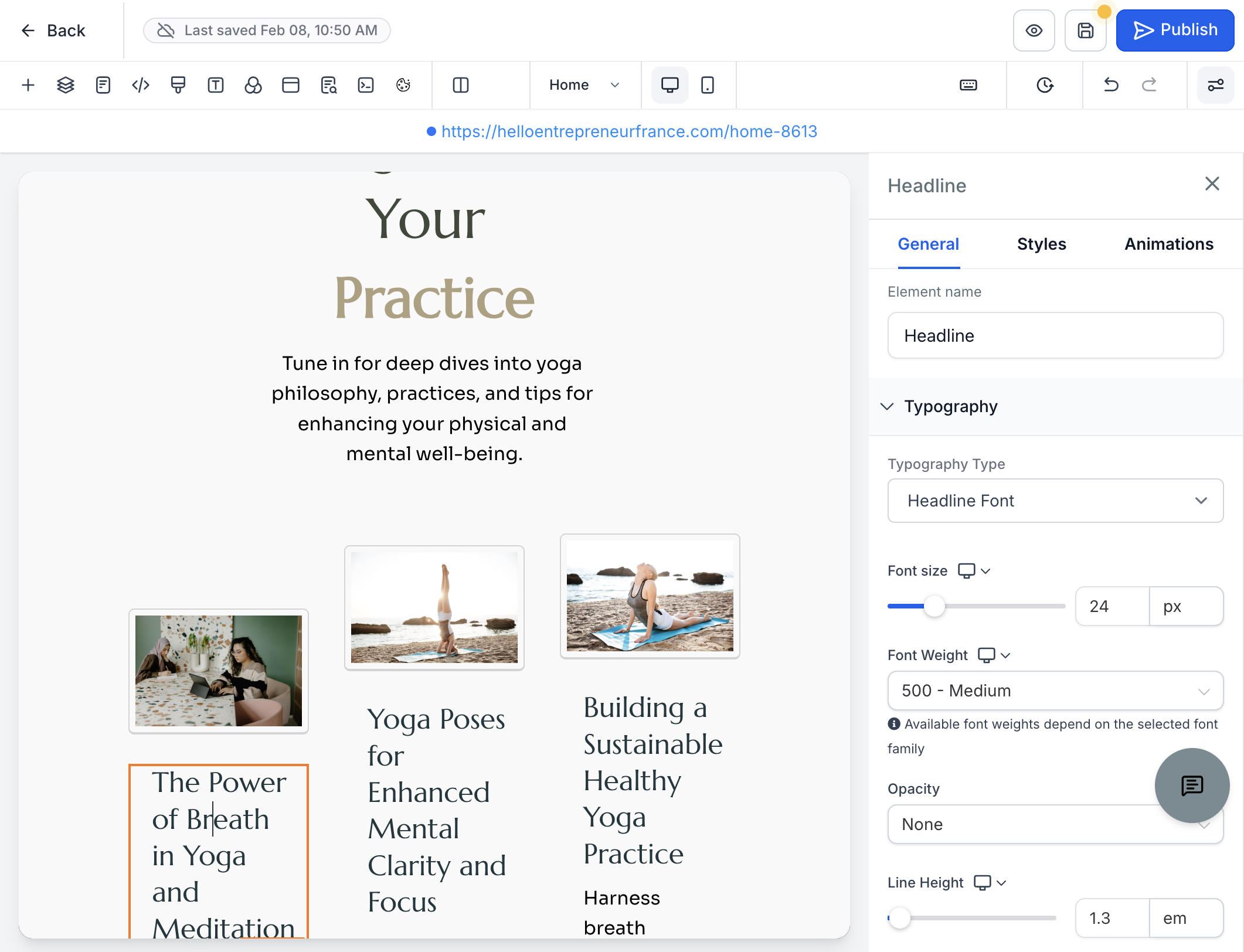
Task: Switch to desktop view
Action: (670, 85)
